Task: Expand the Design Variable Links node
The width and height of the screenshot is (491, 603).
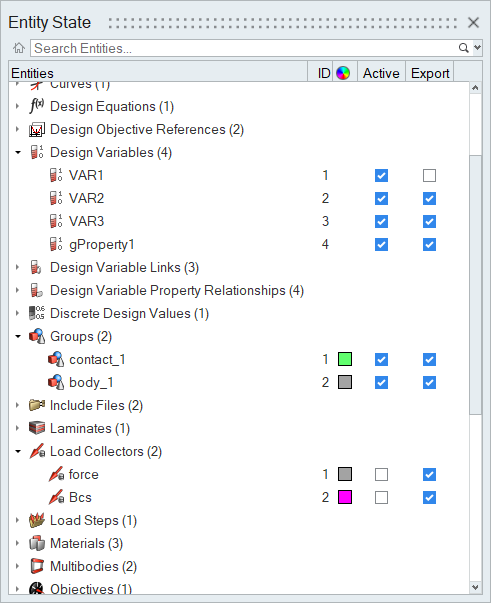Action: [17, 267]
